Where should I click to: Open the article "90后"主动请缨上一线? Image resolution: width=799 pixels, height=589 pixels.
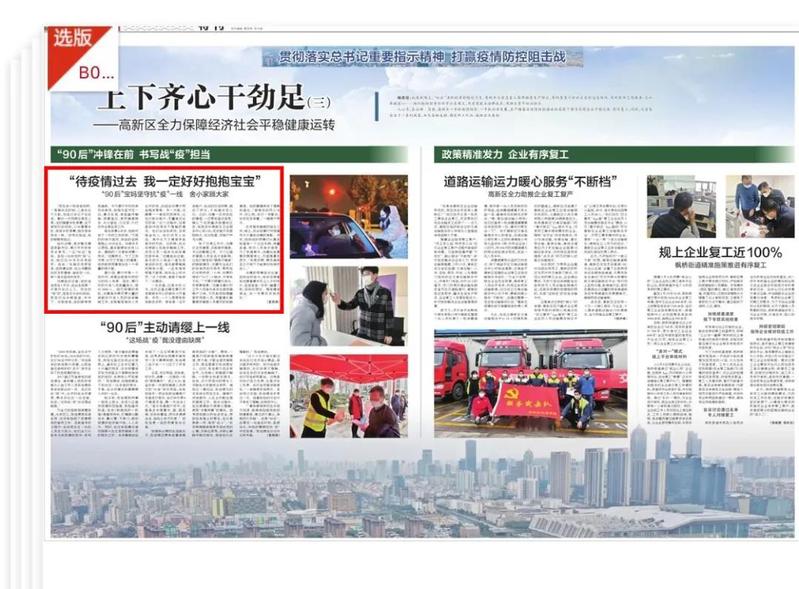tap(165, 328)
